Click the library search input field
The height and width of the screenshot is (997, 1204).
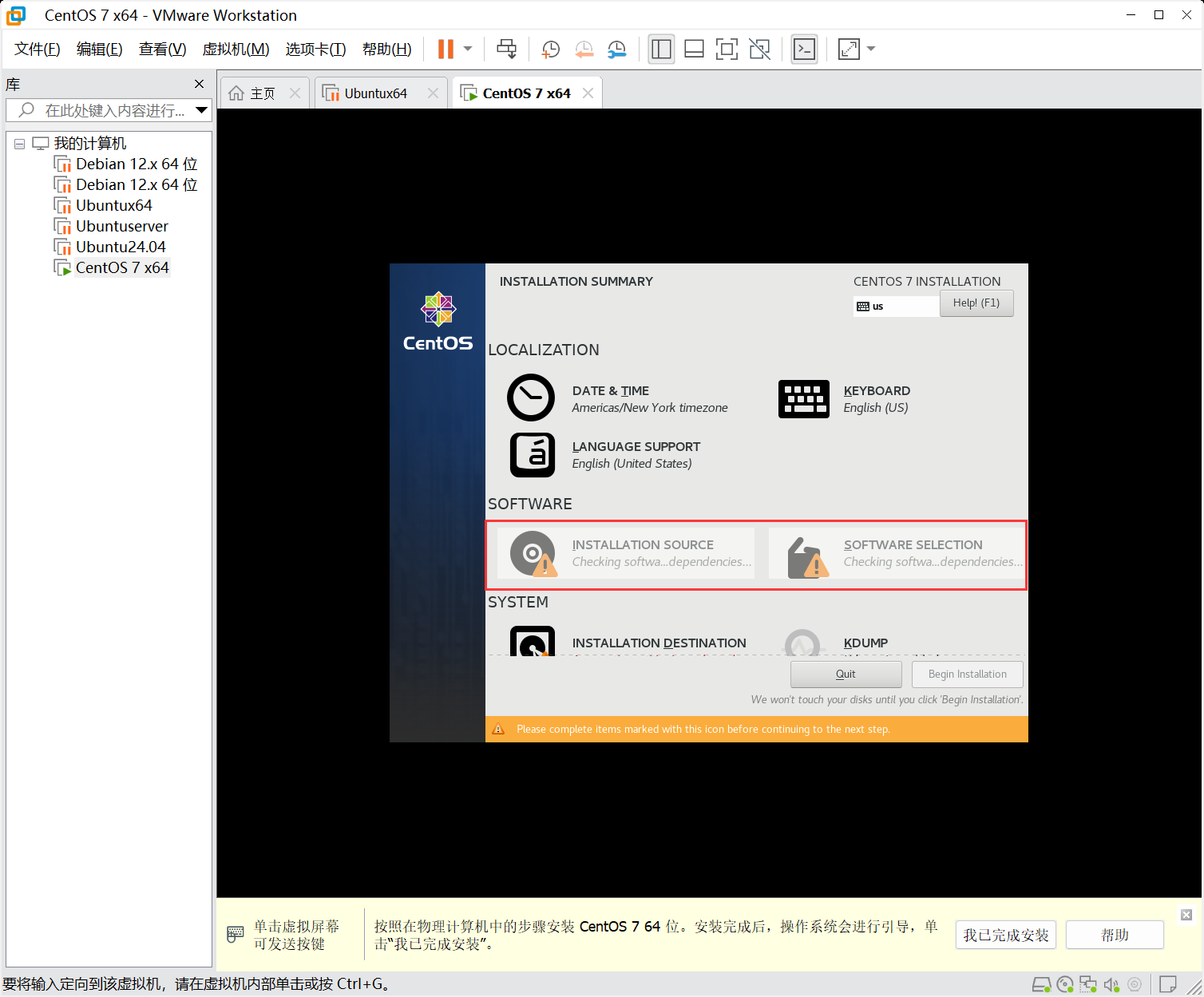[x=112, y=110]
